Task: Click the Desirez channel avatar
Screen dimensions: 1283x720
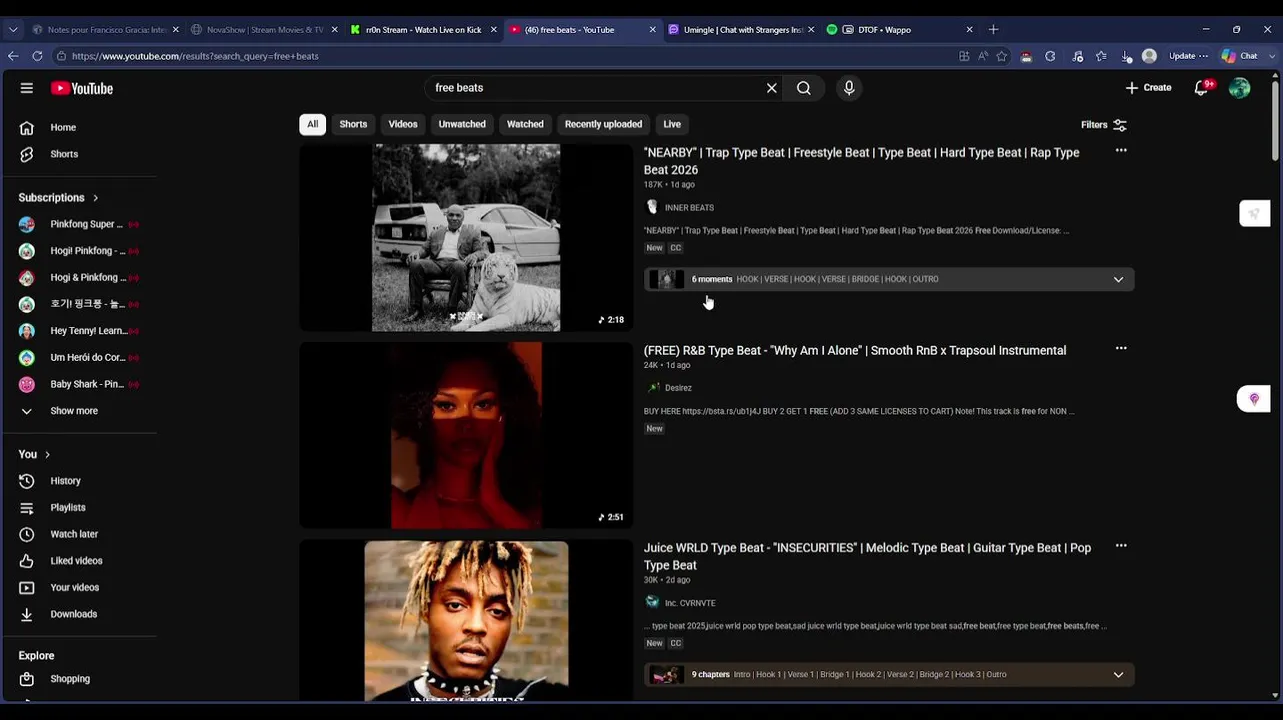Action: tap(652, 387)
